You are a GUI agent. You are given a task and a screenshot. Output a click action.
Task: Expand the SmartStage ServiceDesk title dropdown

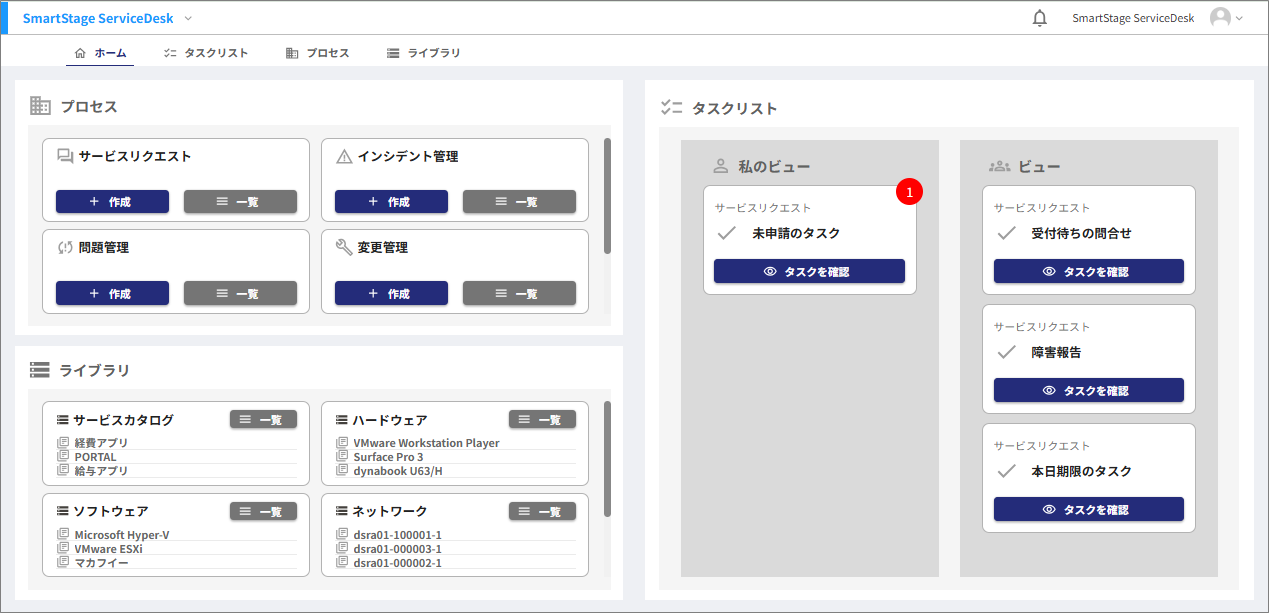[186, 18]
